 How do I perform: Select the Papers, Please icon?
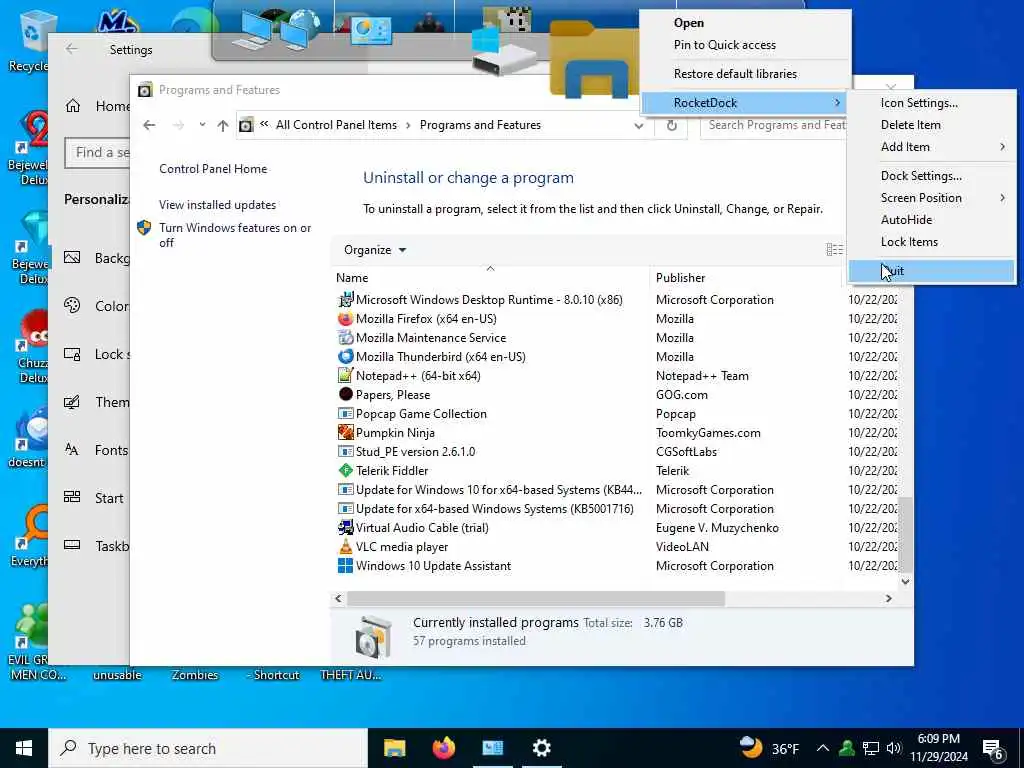tap(345, 394)
